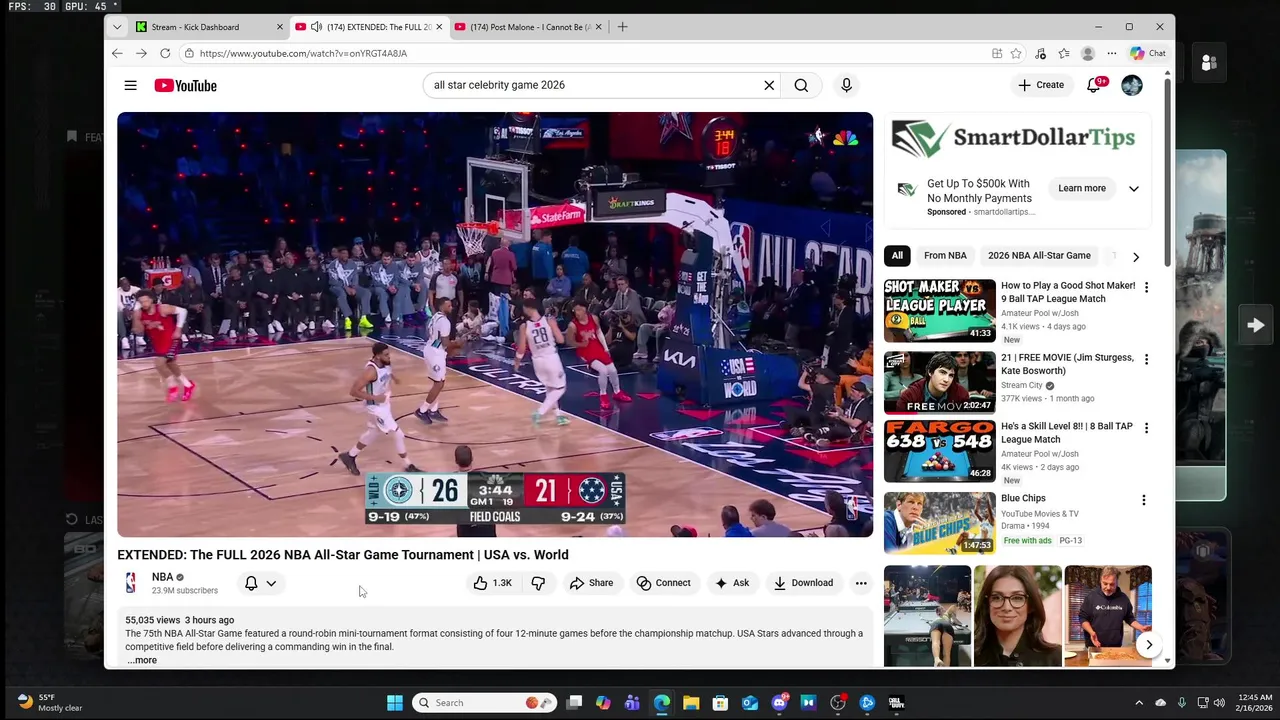Select 2026 NBA All-Star Game chip
This screenshot has height=720, width=1280.
(1039, 256)
